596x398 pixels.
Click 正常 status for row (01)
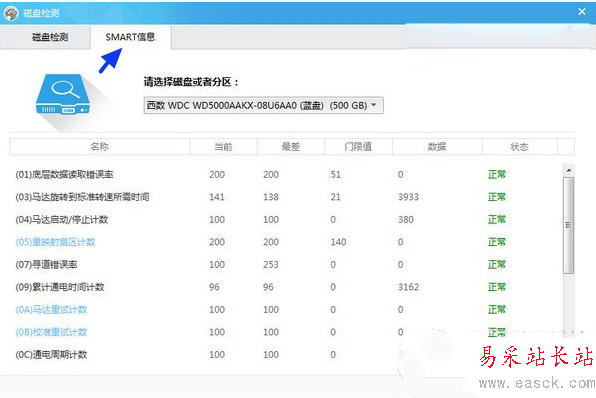(x=497, y=174)
